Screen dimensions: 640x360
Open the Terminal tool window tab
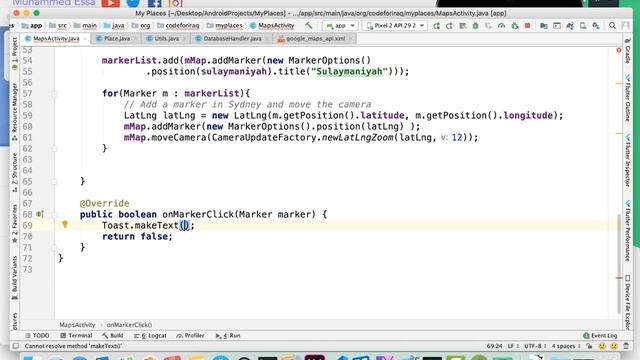[76, 336]
